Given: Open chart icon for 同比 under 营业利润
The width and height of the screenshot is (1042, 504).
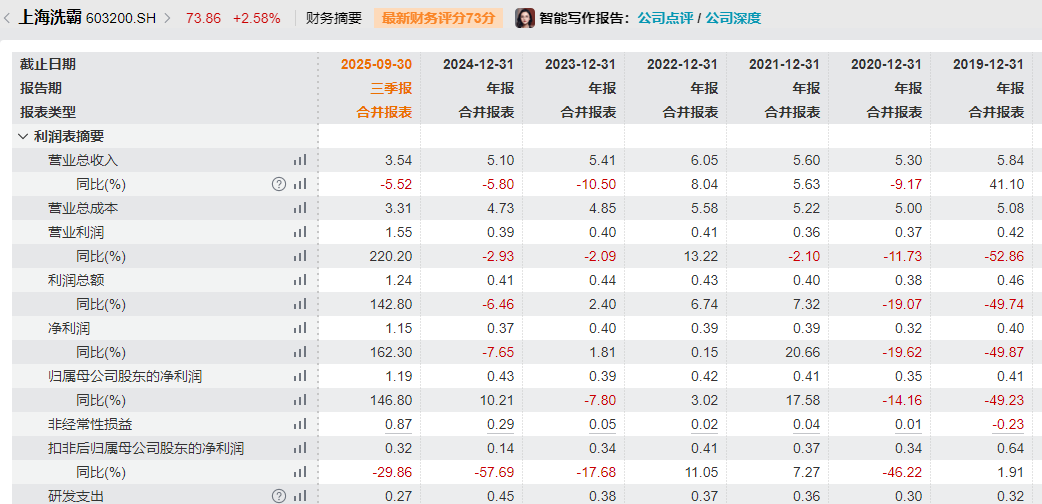Looking at the screenshot, I should pyautogui.click(x=300, y=256).
